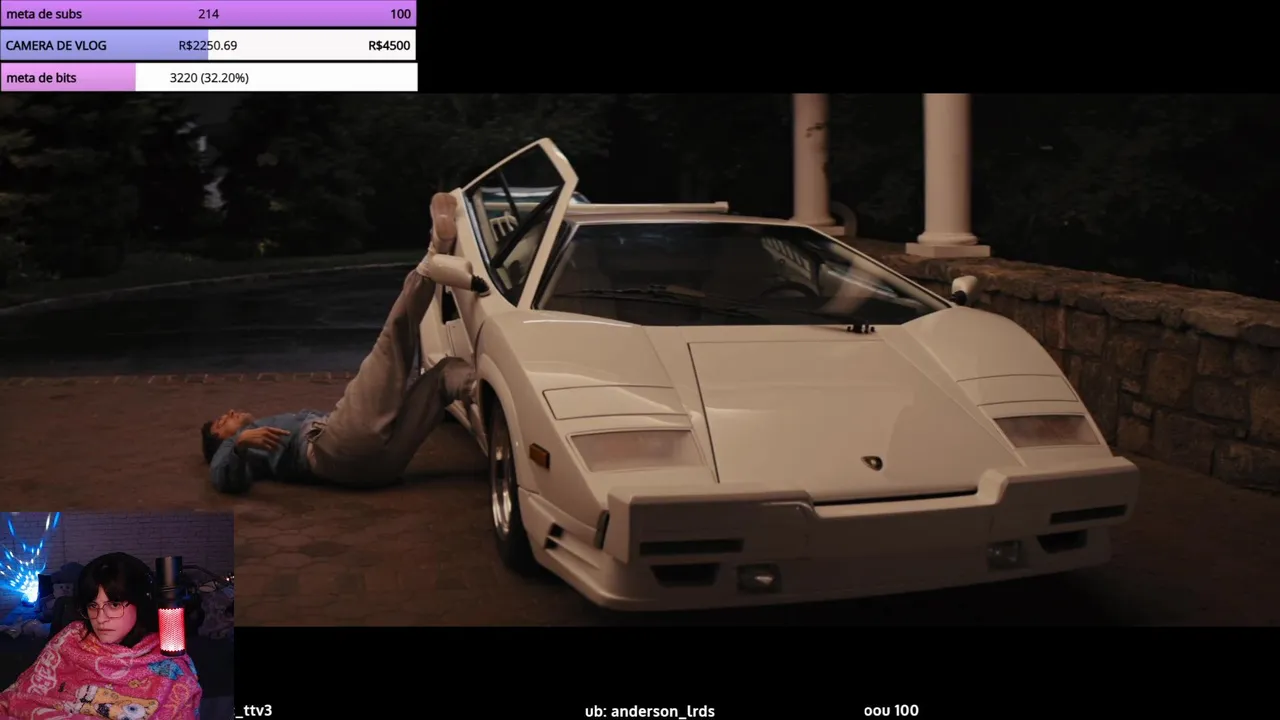Click the CAMERA DE VLOG donation goal bar
This screenshot has width=1280, height=720.
pyautogui.click(x=208, y=45)
